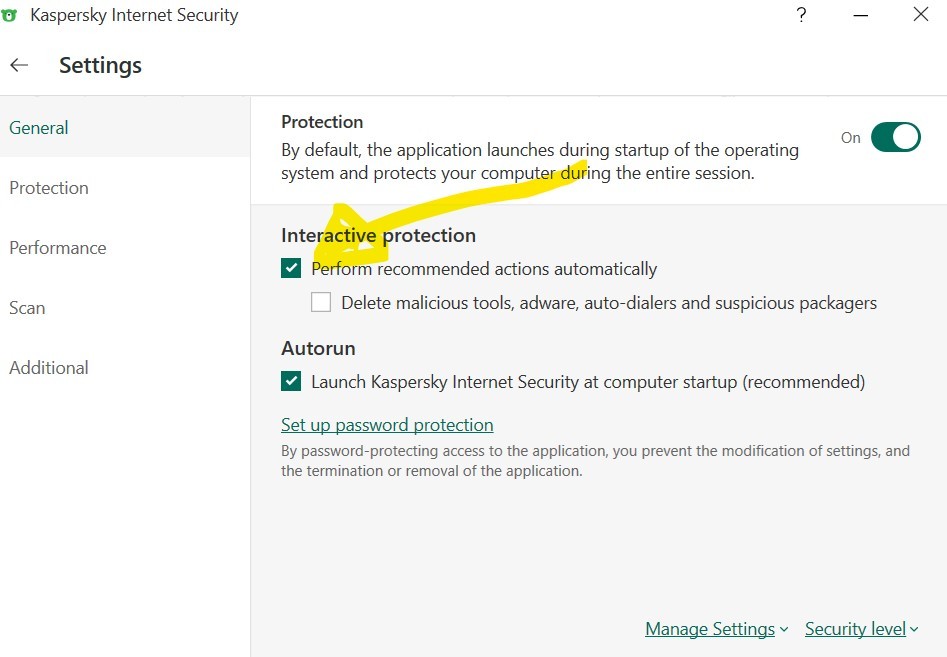Enable Delete malicious tools, adware checkbox
This screenshot has height=657, width=947.
point(321,302)
